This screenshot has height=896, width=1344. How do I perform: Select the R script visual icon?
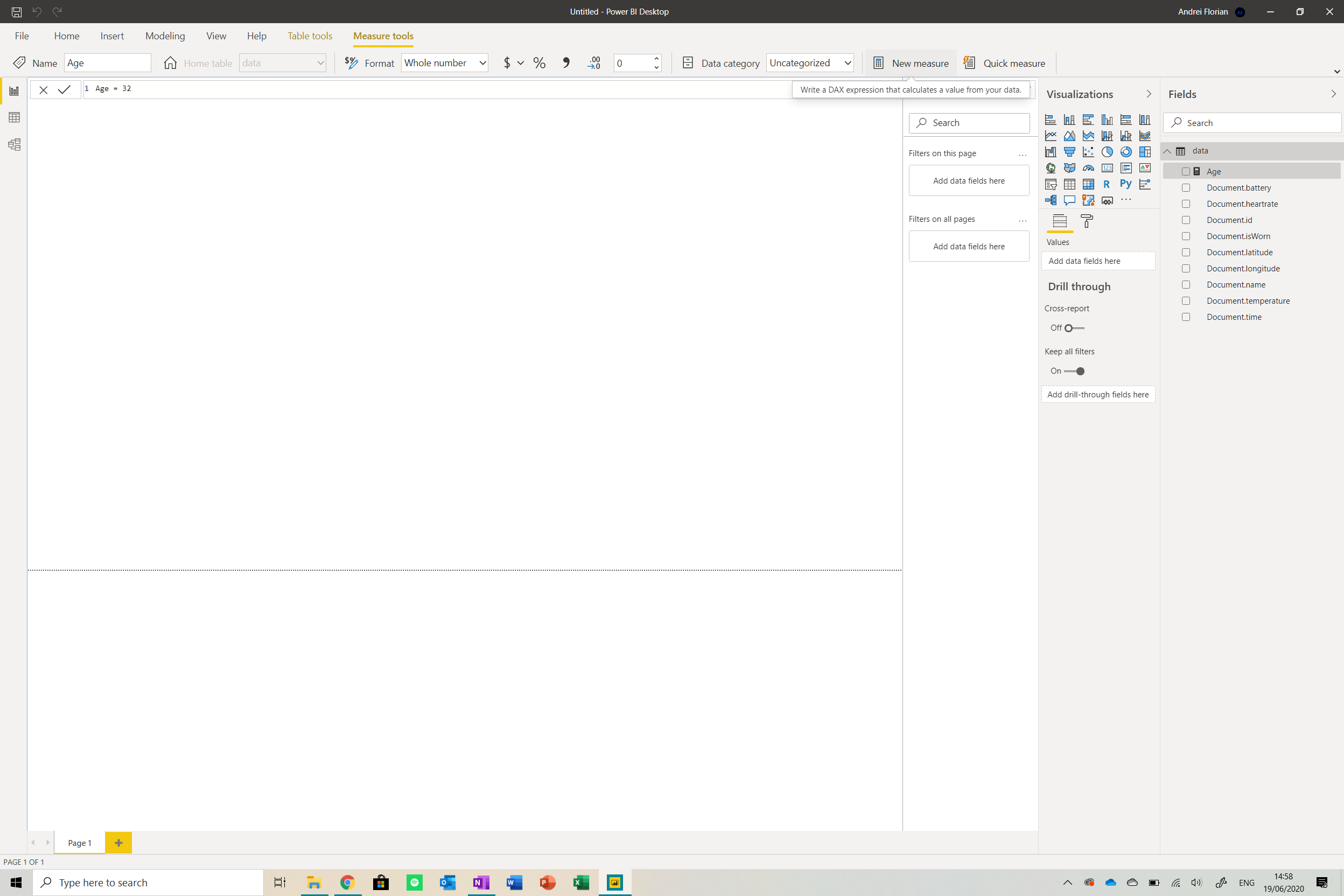tap(1107, 184)
